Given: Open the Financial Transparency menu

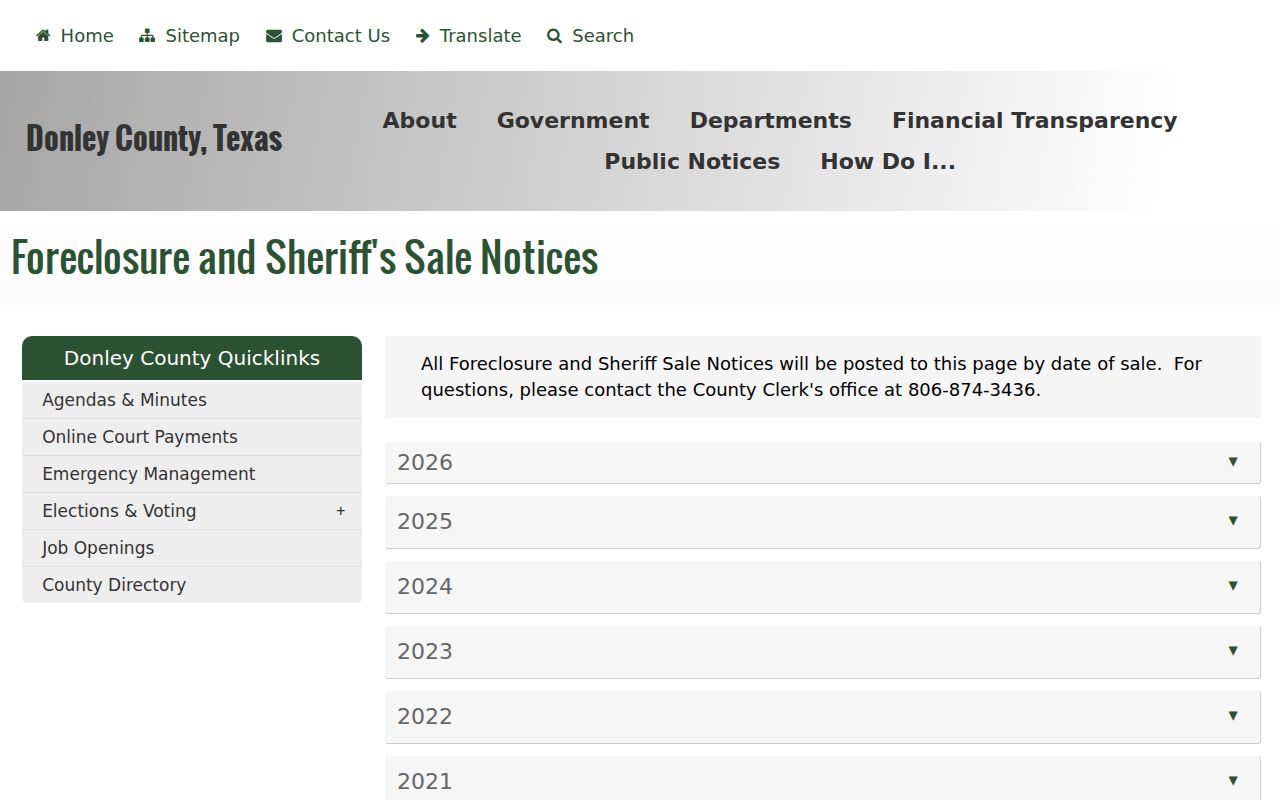Looking at the screenshot, I should coord(1035,120).
